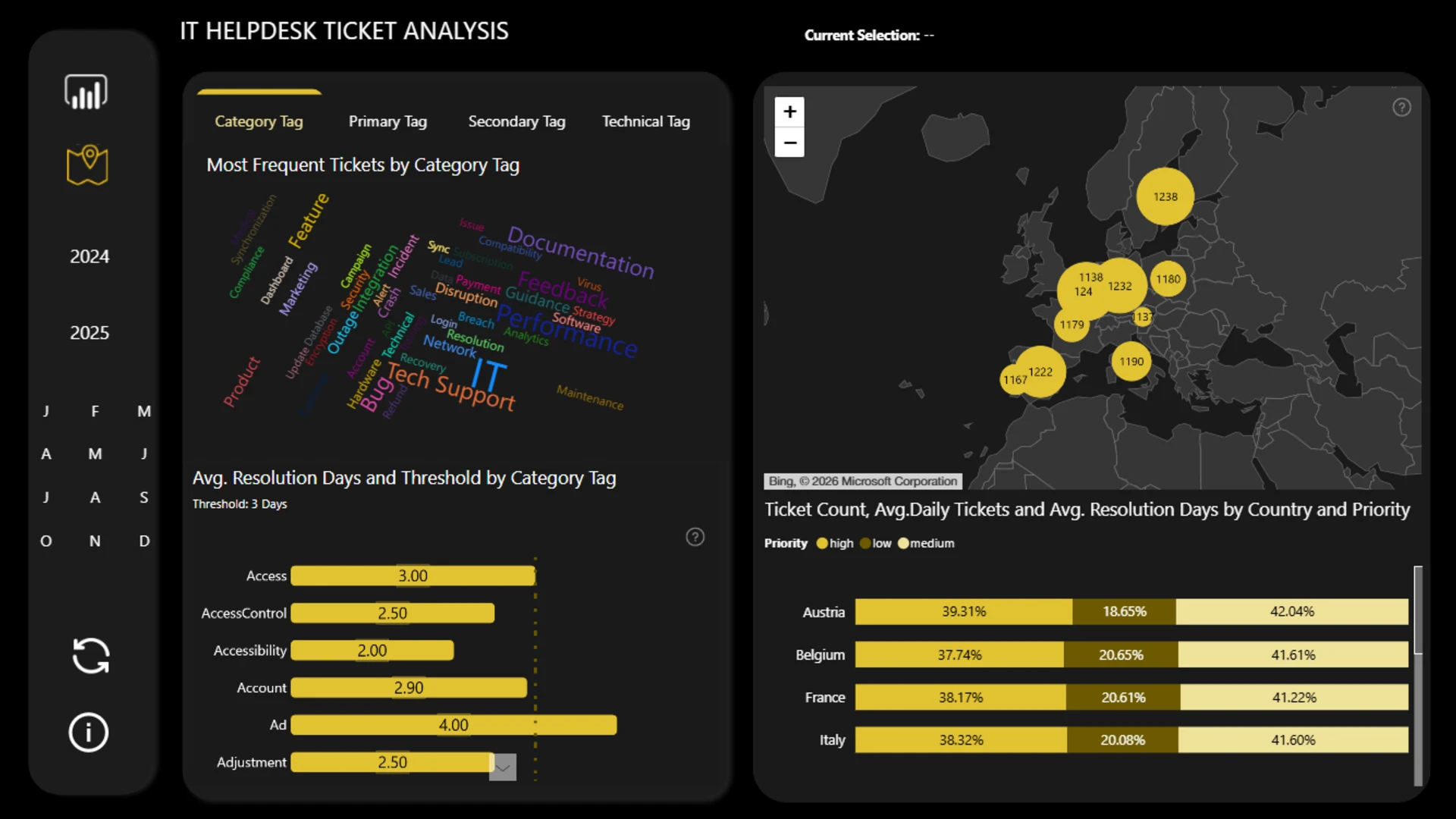The width and height of the screenshot is (1456, 819).
Task: Click the Documentation word in cloud
Action: tap(580, 252)
